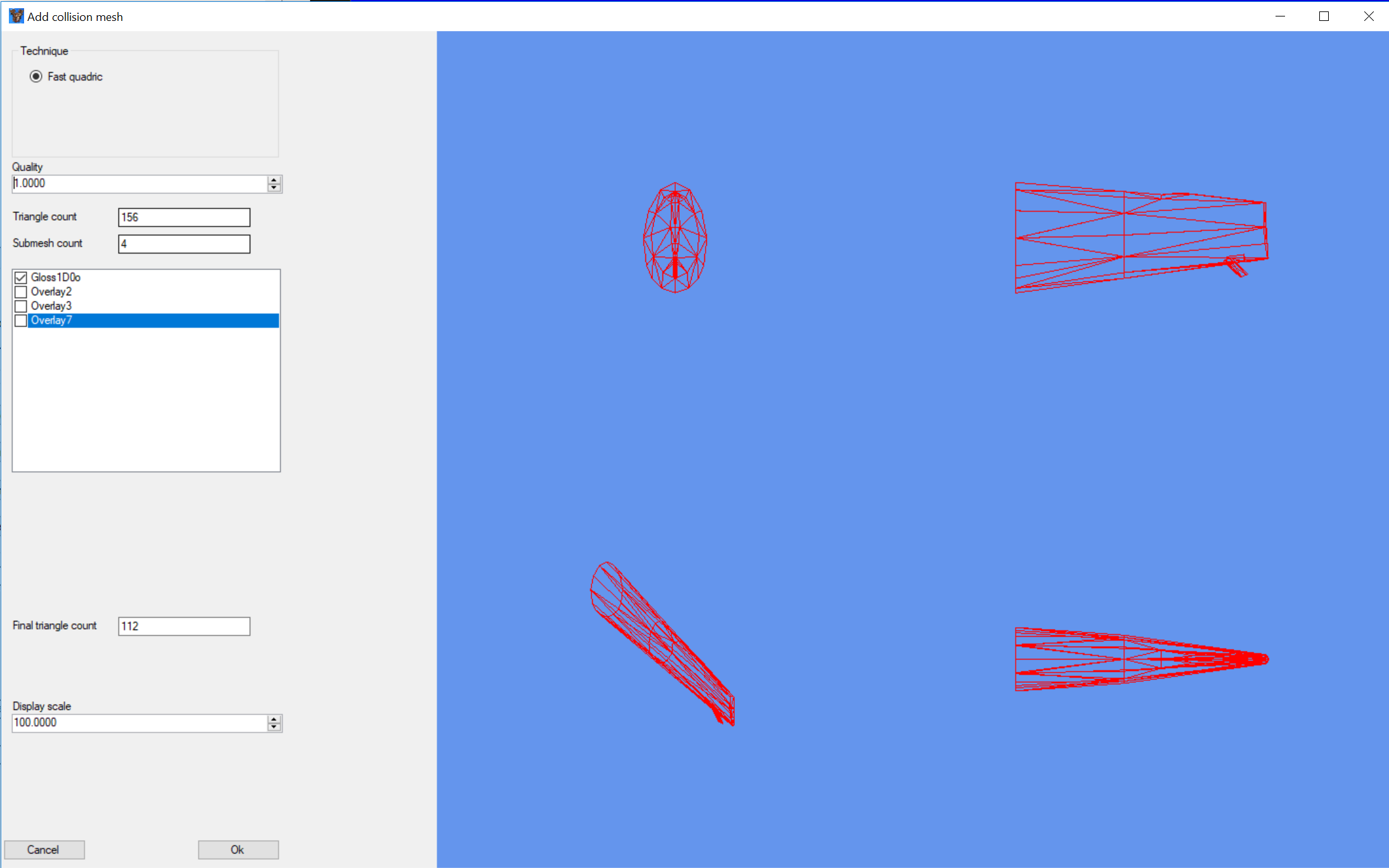Click the Cancel button
This screenshot has height=868, width=1389.
(44, 850)
